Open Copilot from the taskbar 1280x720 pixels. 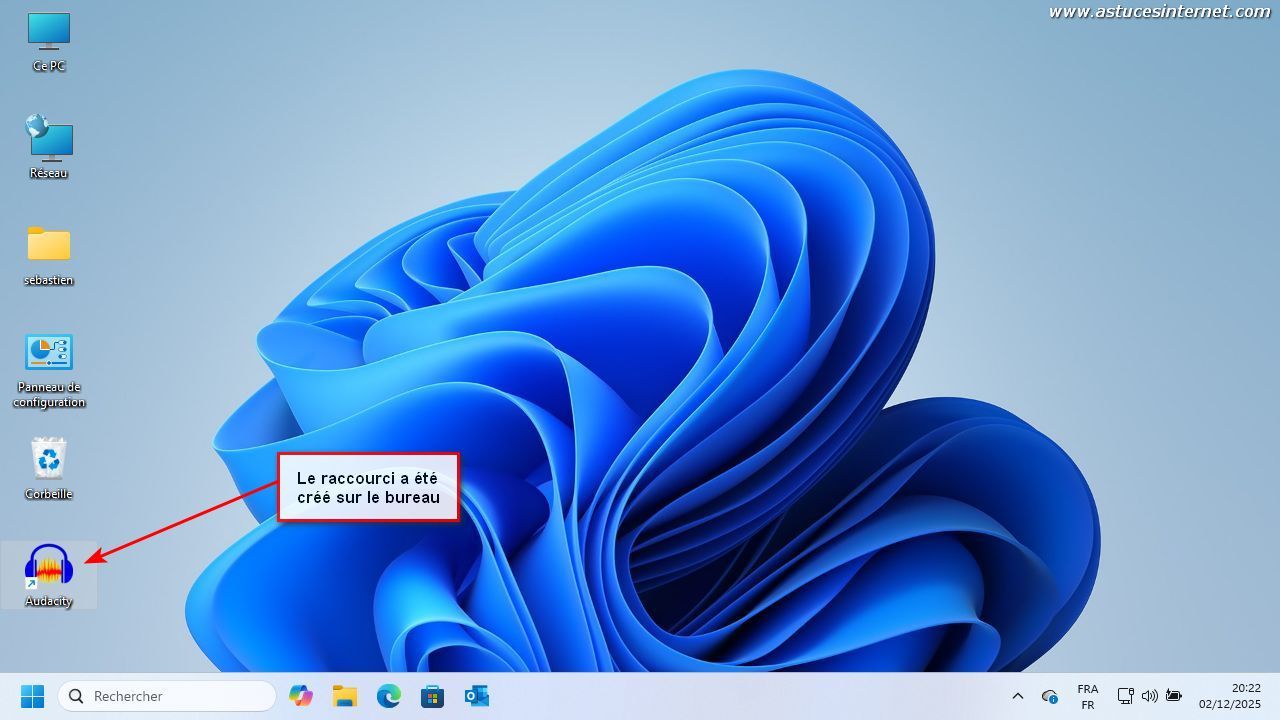point(300,696)
